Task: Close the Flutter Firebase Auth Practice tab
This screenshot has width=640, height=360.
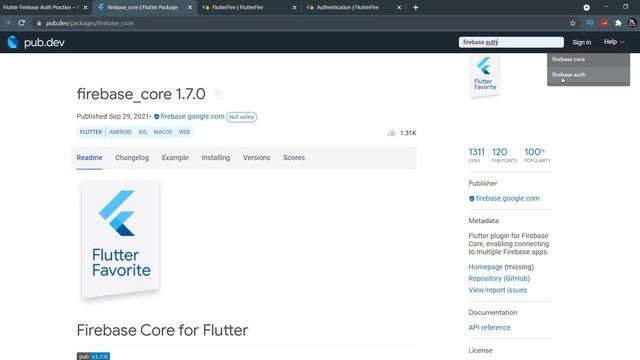Action: pyautogui.click(x=85, y=7)
